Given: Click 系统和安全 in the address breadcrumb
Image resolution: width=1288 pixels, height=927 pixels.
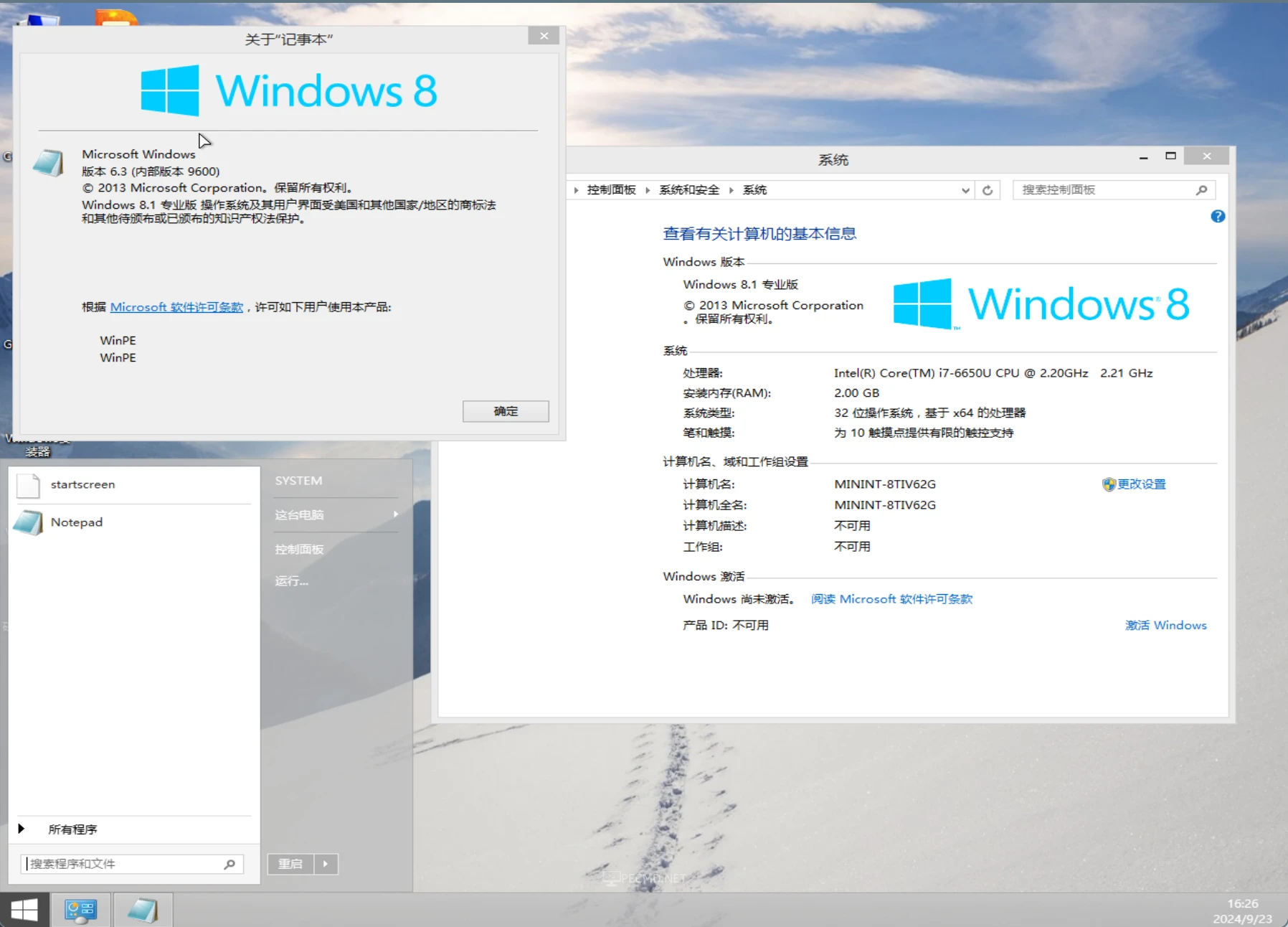Looking at the screenshot, I should [x=689, y=190].
